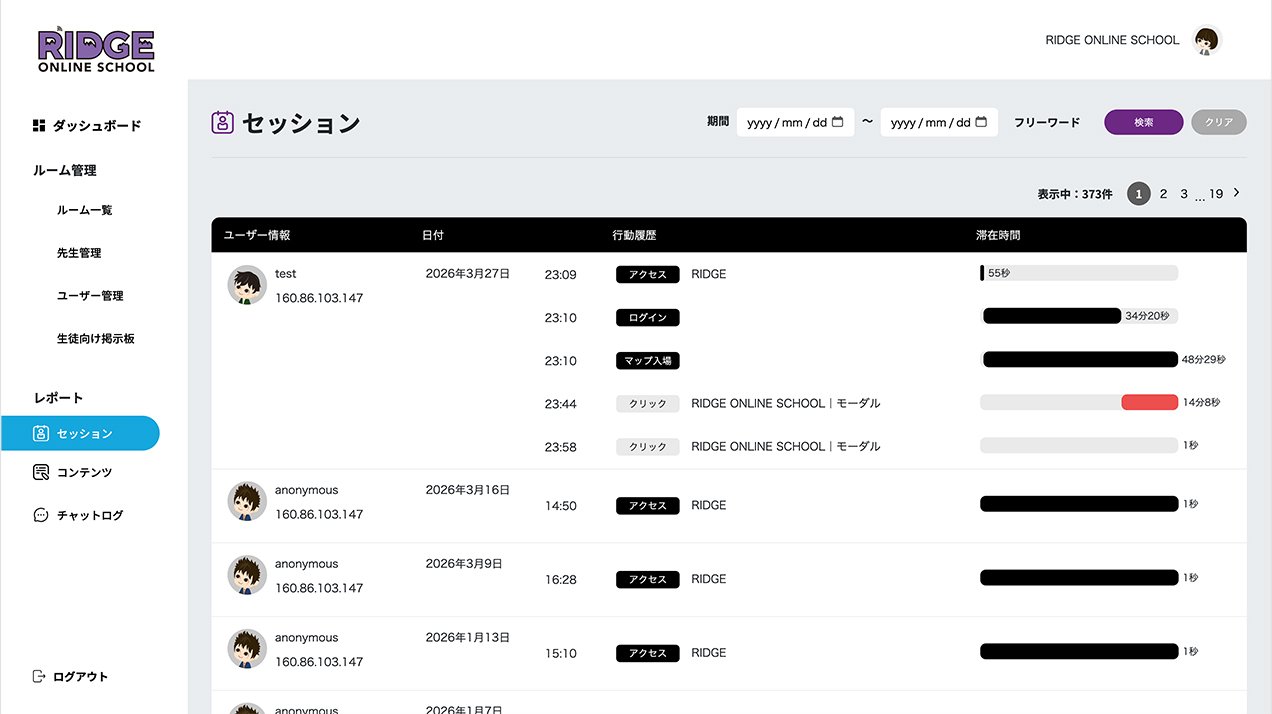Click the Logout door icon

click(x=39, y=677)
